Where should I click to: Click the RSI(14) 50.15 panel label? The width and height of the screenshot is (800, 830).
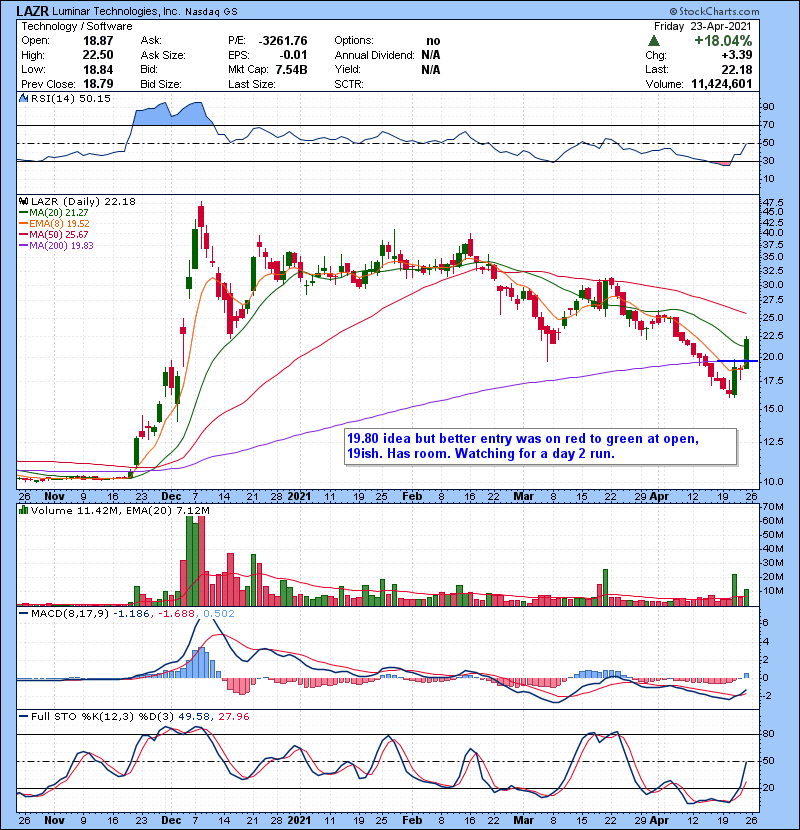(71, 98)
